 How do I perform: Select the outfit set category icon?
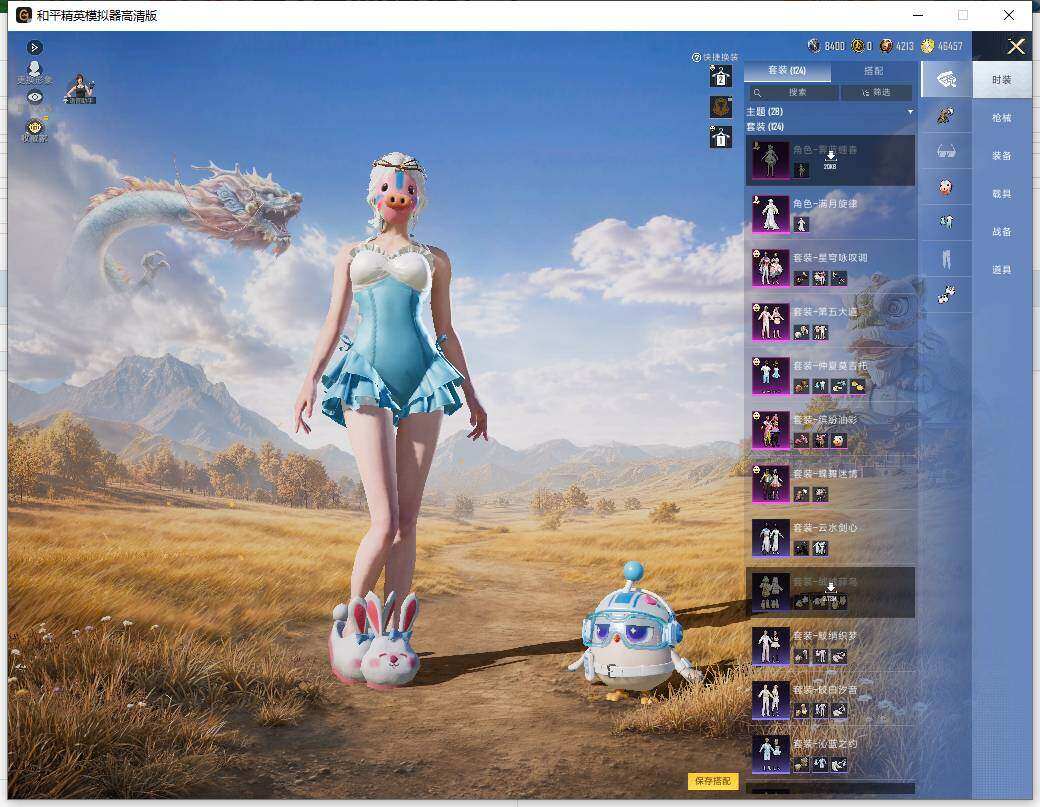coord(946,80)
